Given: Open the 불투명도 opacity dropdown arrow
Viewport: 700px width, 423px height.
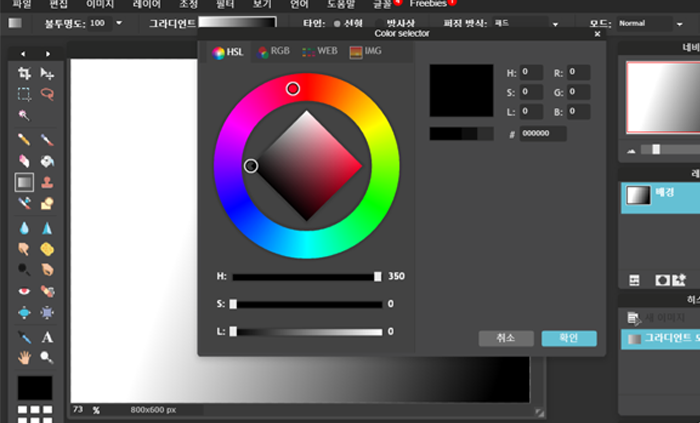Looking at the screenshot, I should tap(120, 22).
